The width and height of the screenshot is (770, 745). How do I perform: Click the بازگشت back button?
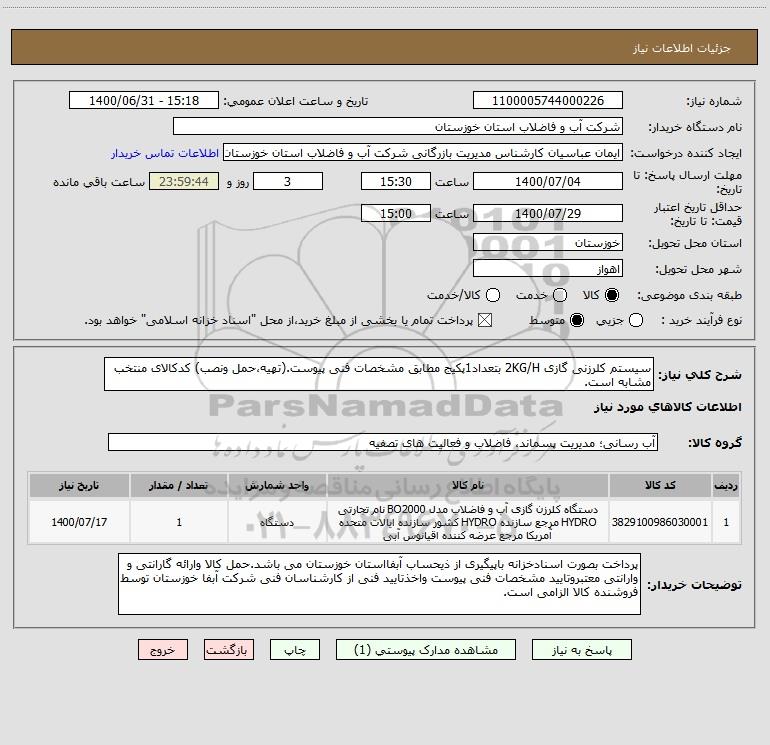click(x=229, y=650)
